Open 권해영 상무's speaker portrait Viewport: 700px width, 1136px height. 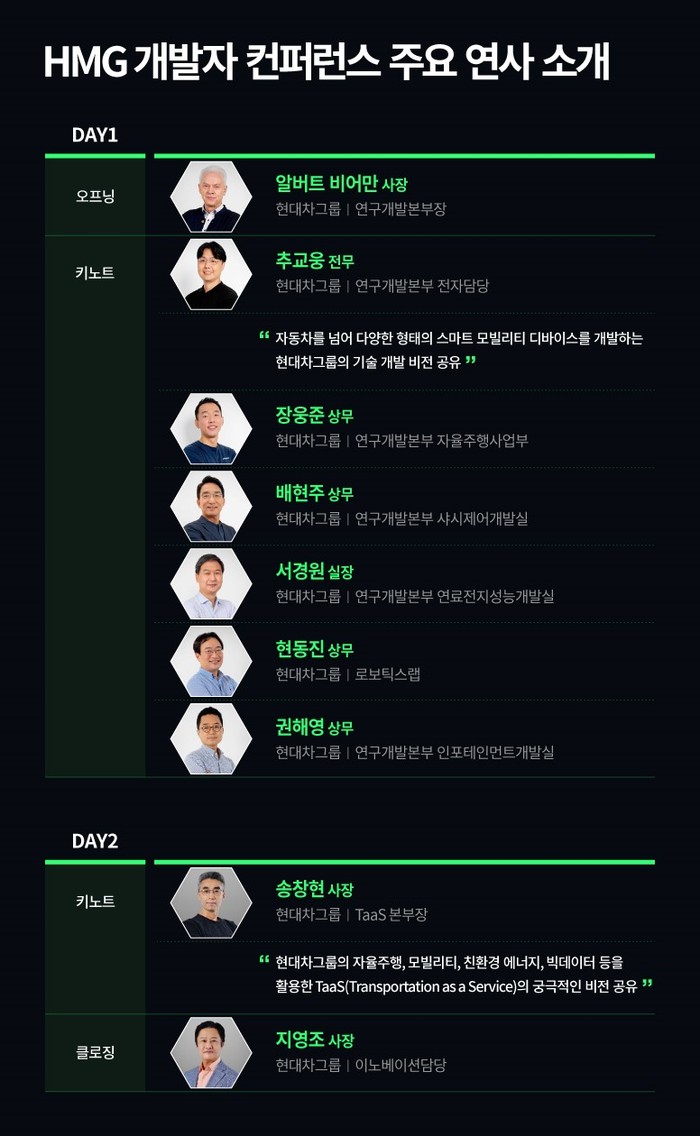click(x=210, y=739)
